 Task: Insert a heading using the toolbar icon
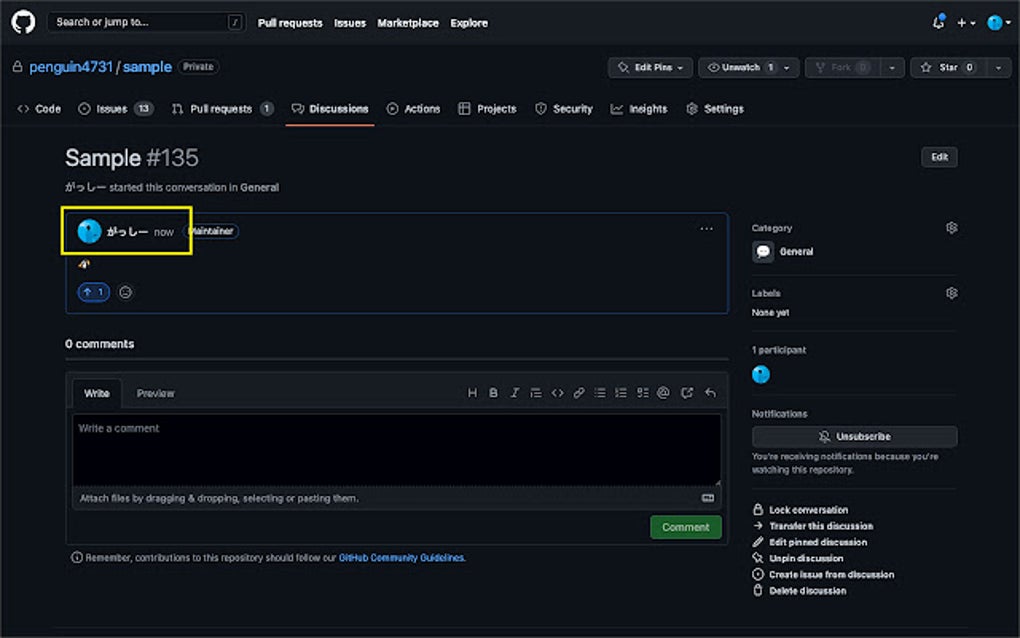coord(472,392)
